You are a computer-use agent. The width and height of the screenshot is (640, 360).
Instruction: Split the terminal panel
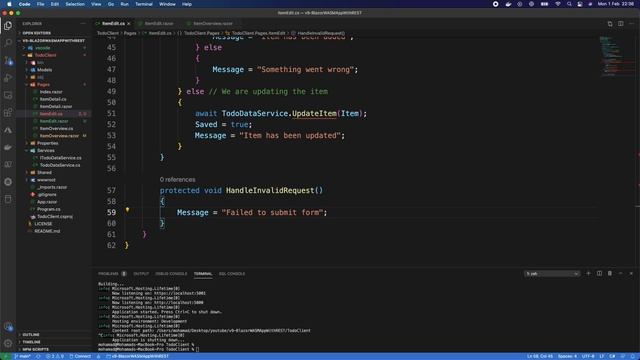(x=599, y=273)
